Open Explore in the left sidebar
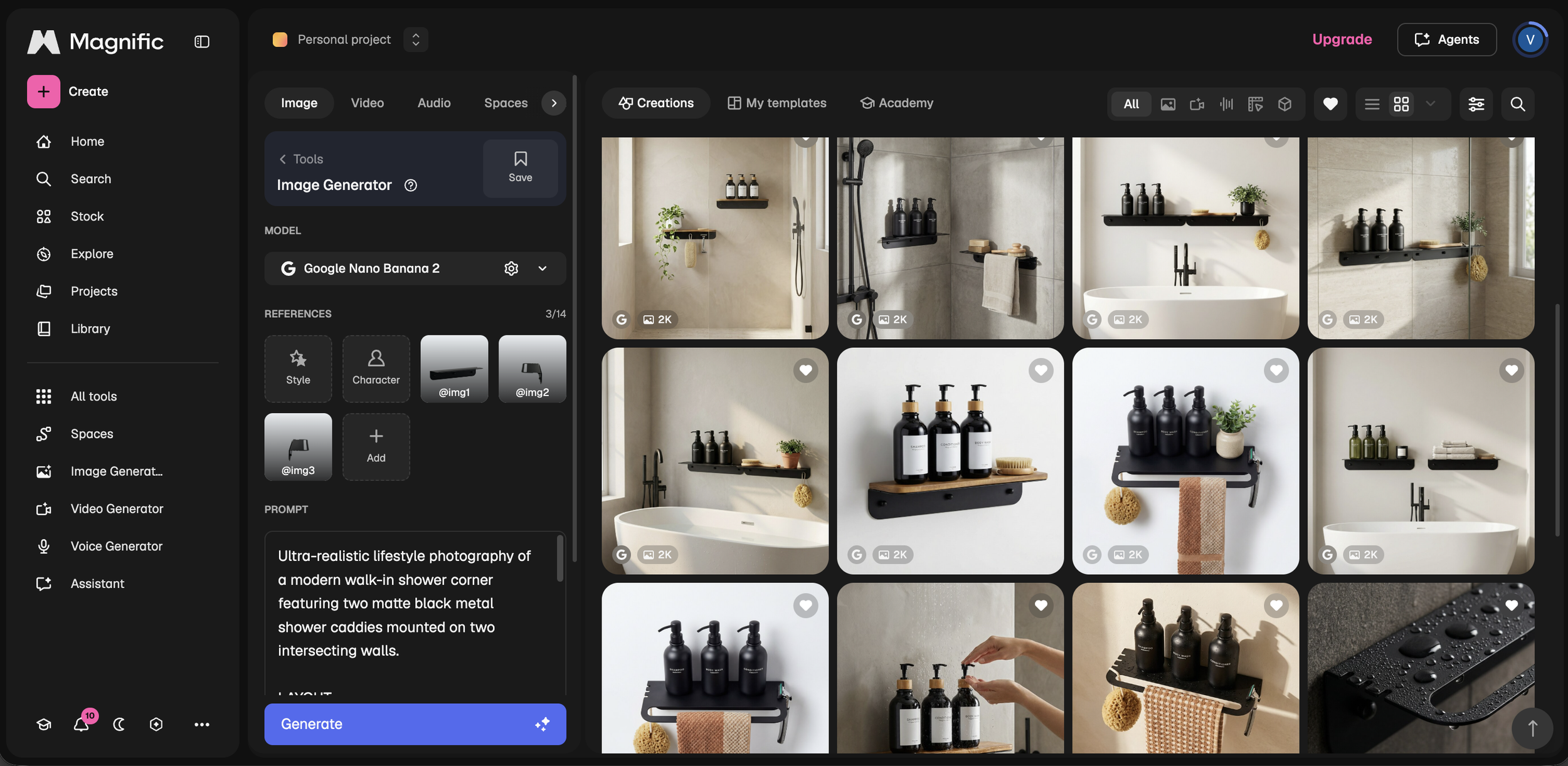The width and height of the screenshot is (1568, 766). [75, 254]
